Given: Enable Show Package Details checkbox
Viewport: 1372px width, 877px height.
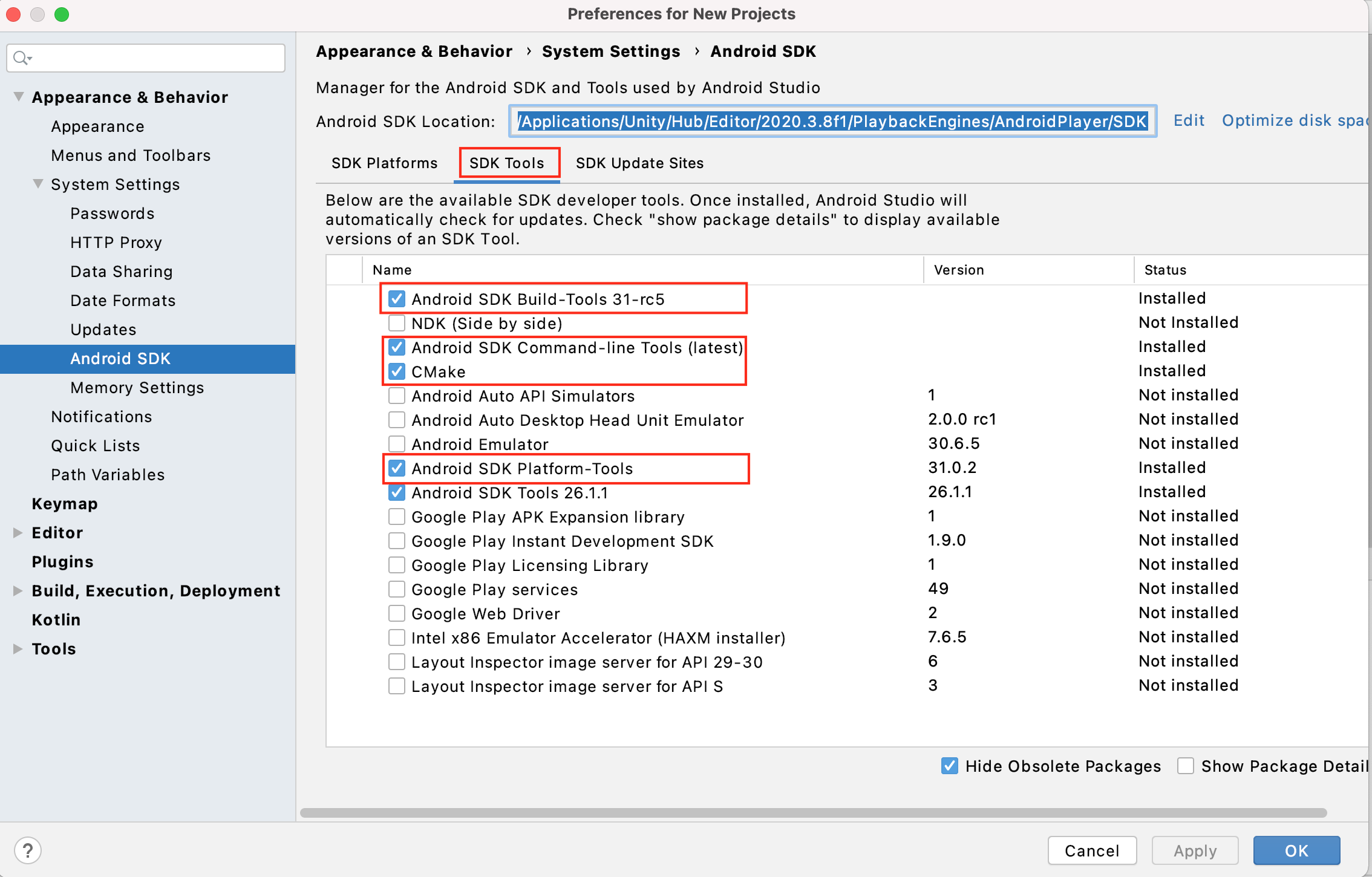Looking at the screenshot, I should point(1186,766).
